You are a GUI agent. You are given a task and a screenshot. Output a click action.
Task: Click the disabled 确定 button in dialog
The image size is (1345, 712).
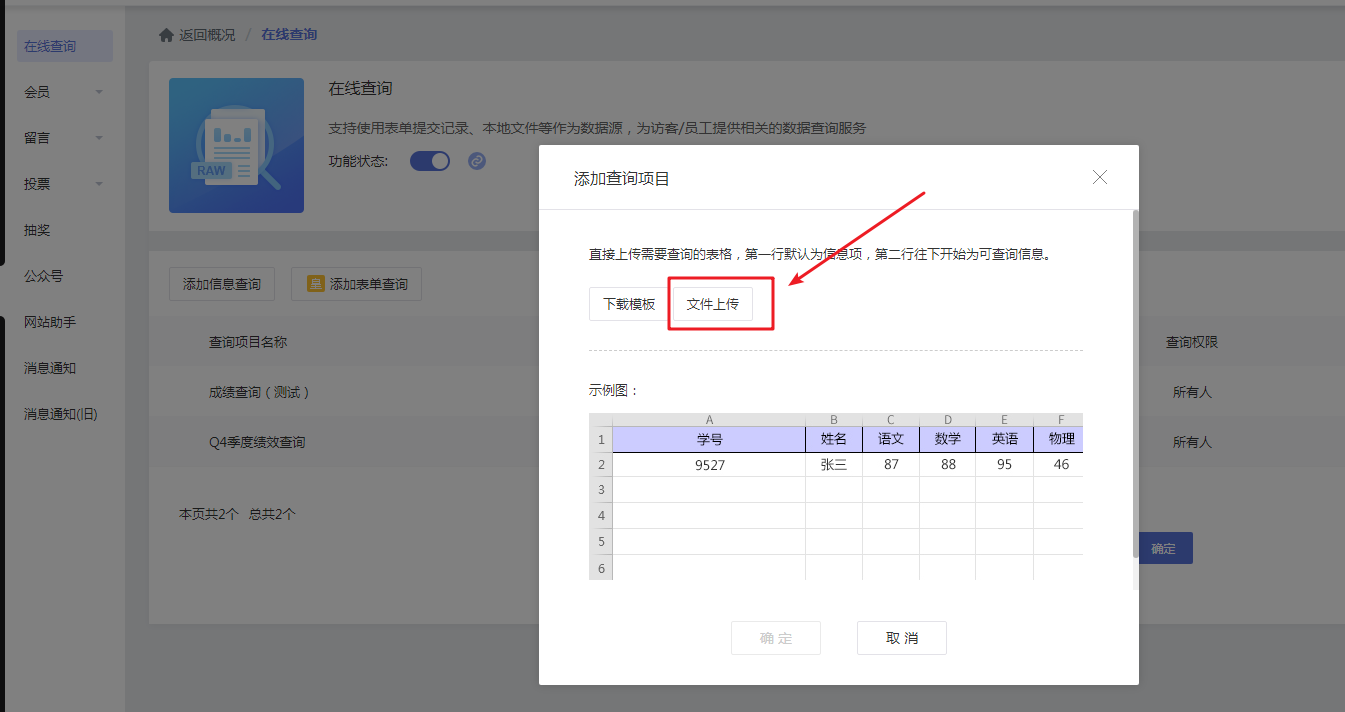776,638
